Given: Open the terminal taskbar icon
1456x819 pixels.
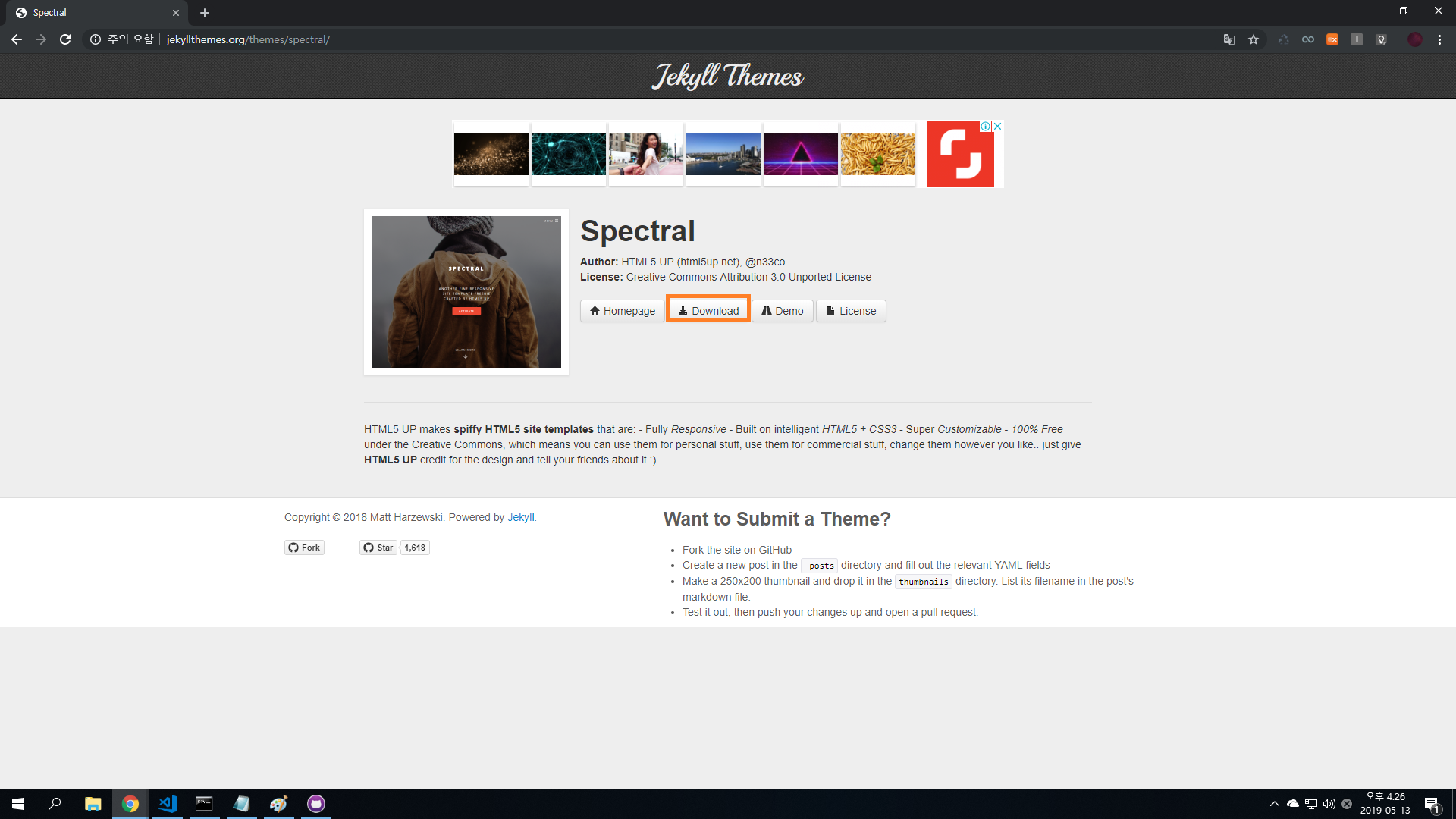Looking at the screenshot, I should pos(204,804).
